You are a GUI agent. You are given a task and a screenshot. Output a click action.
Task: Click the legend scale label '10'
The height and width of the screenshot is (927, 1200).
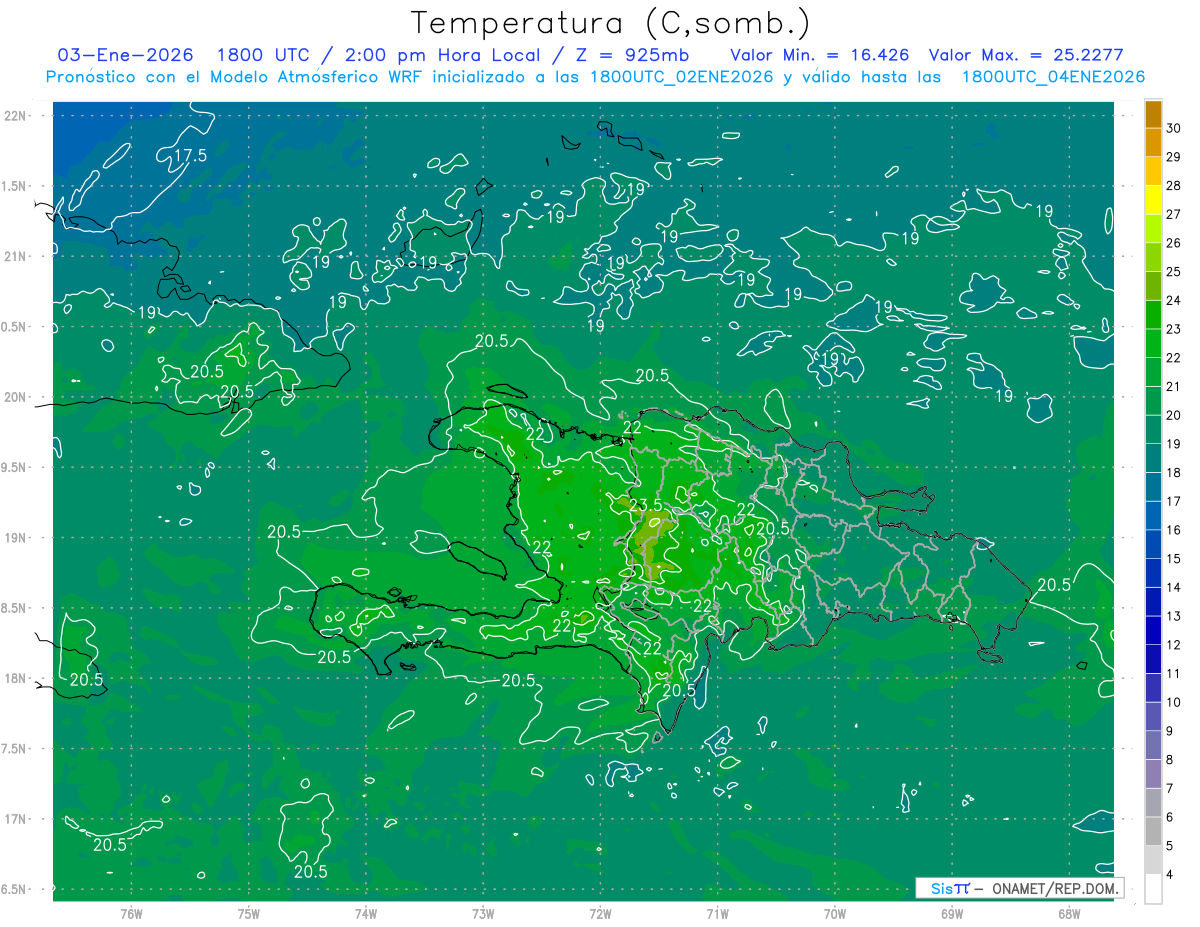[x=1173, y=702]
